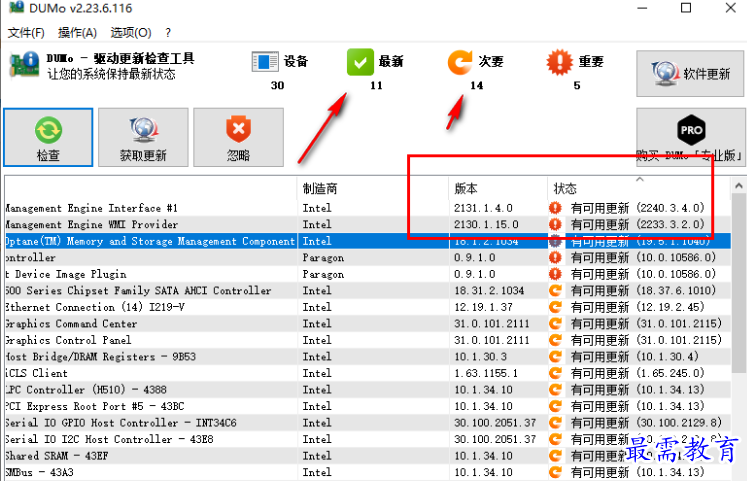Select Ethernet Connection (14) I219-V row
This screenshot has width=747, height=481.
click(368, 307)
